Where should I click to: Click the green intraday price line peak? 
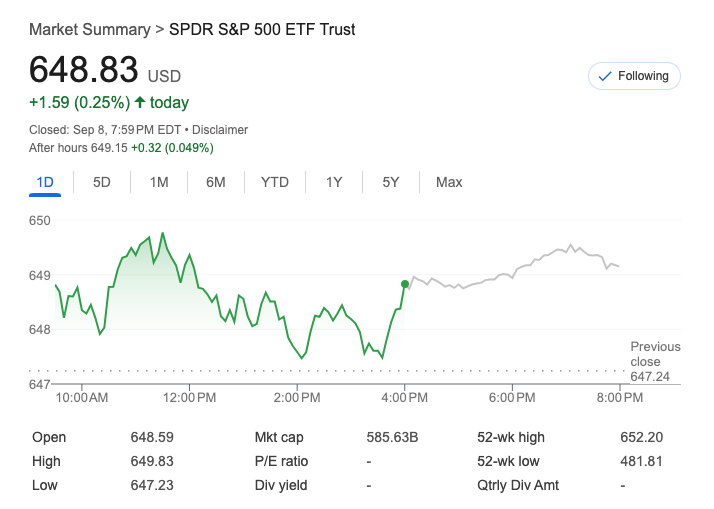(162, 234)
